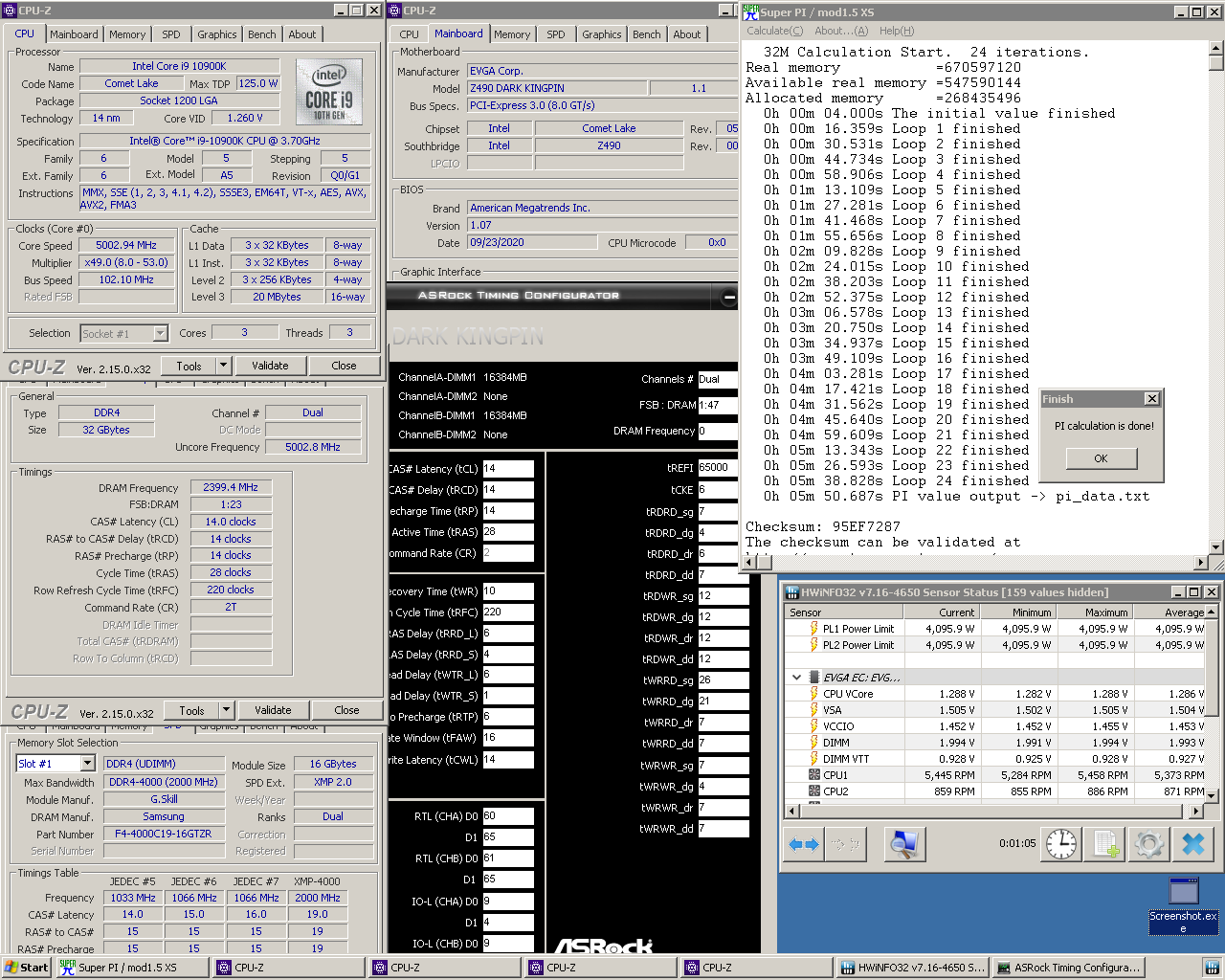Click Intel Core i9 logo in CPU-Z

click(x=329, y=91)
